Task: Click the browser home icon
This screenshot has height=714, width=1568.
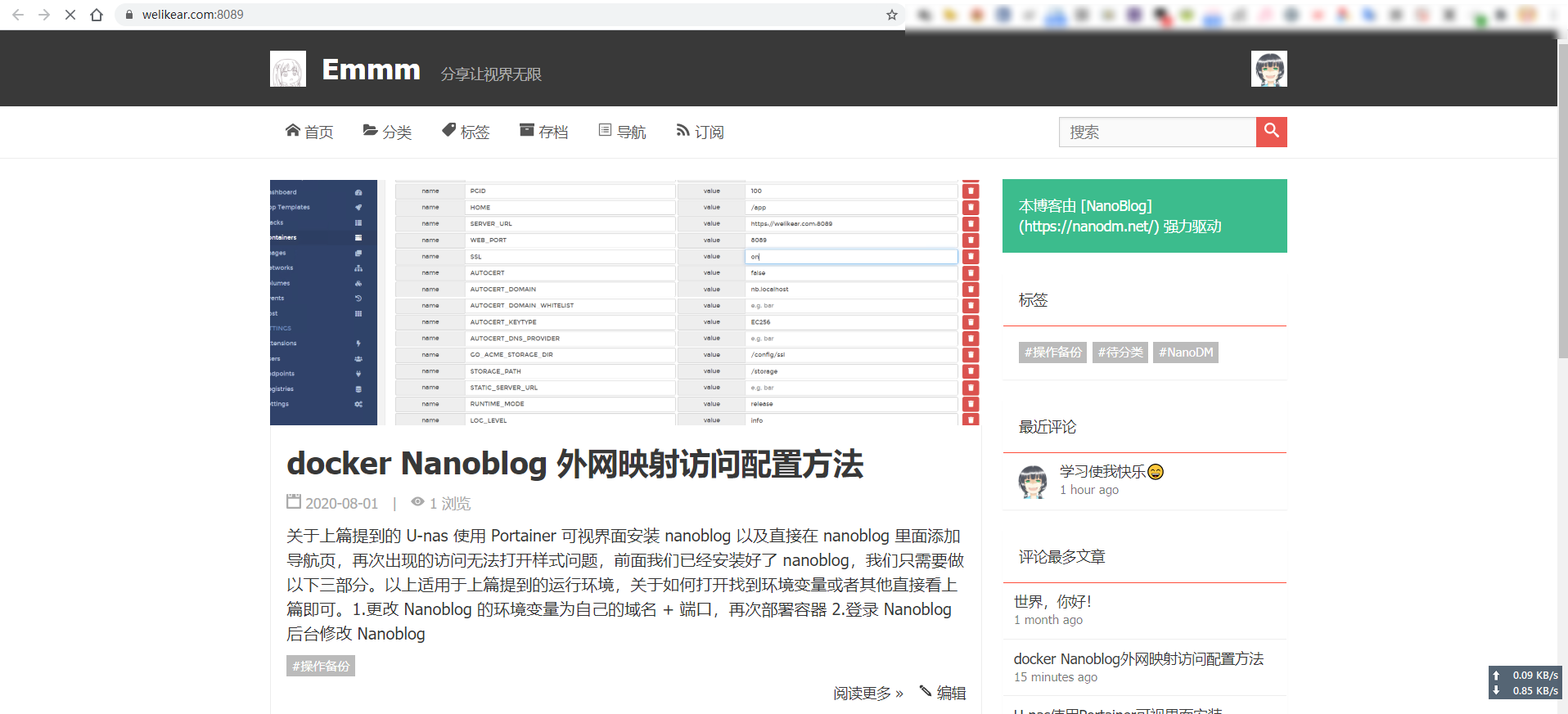Action: click(97, 15)
